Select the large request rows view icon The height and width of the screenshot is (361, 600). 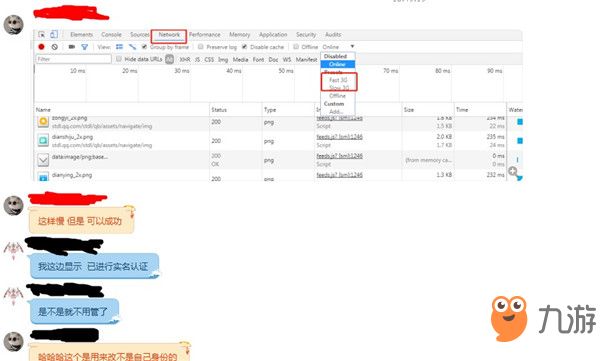[x=119, y=47]
